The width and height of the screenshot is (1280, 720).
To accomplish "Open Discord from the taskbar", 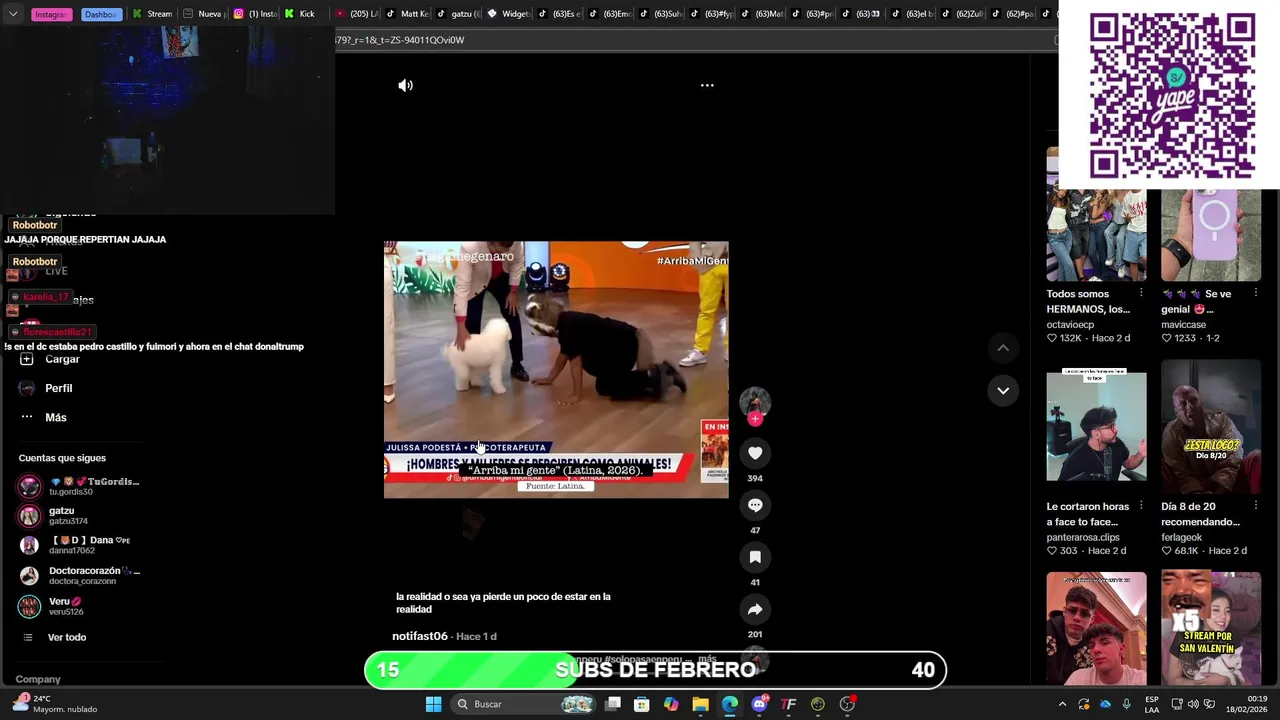I will 759,704.
